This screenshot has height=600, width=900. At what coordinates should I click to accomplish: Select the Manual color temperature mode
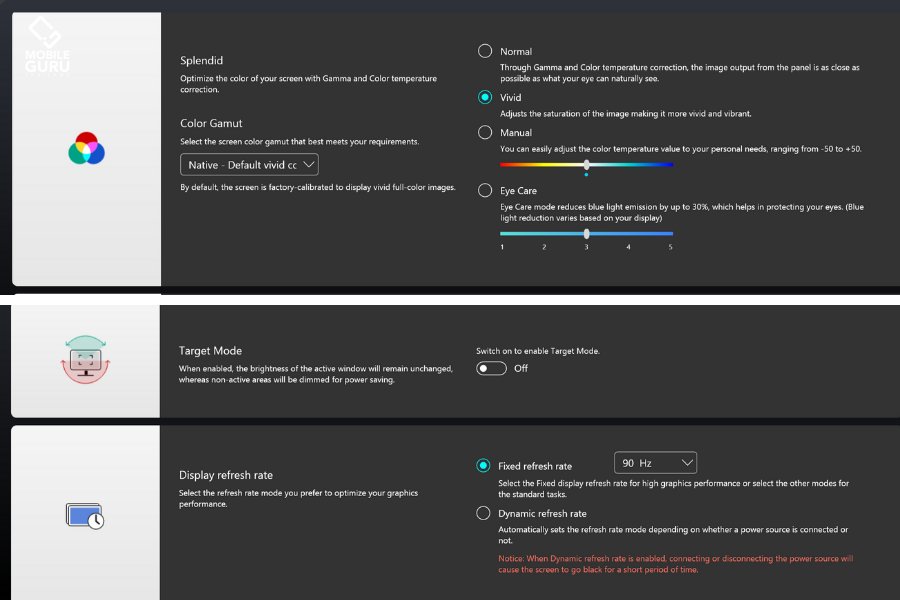point(486,133)
